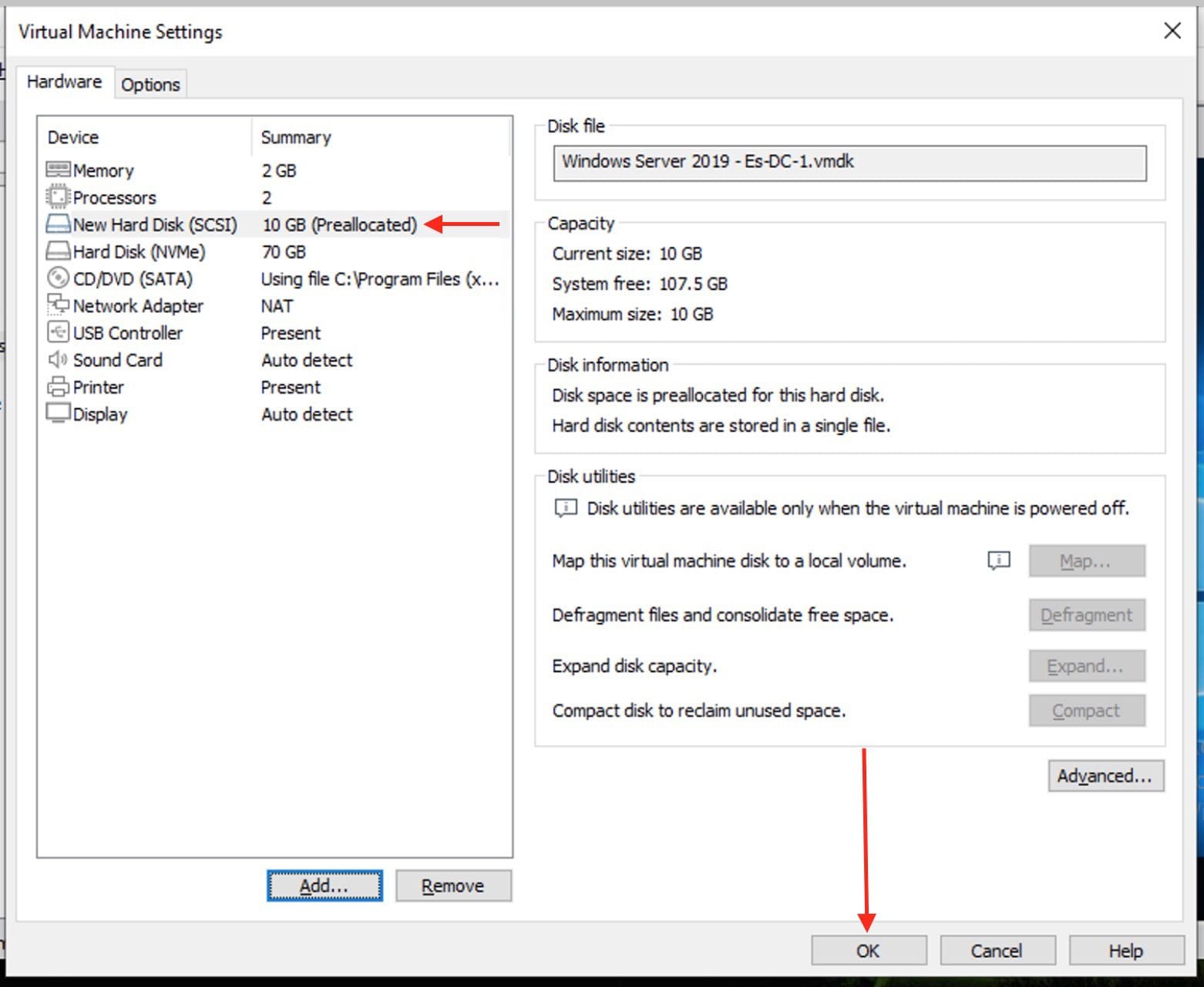1204x987 pixels.
Task: Click the Disk file path field
Action: pyautogui.click(x=849, y=163)
